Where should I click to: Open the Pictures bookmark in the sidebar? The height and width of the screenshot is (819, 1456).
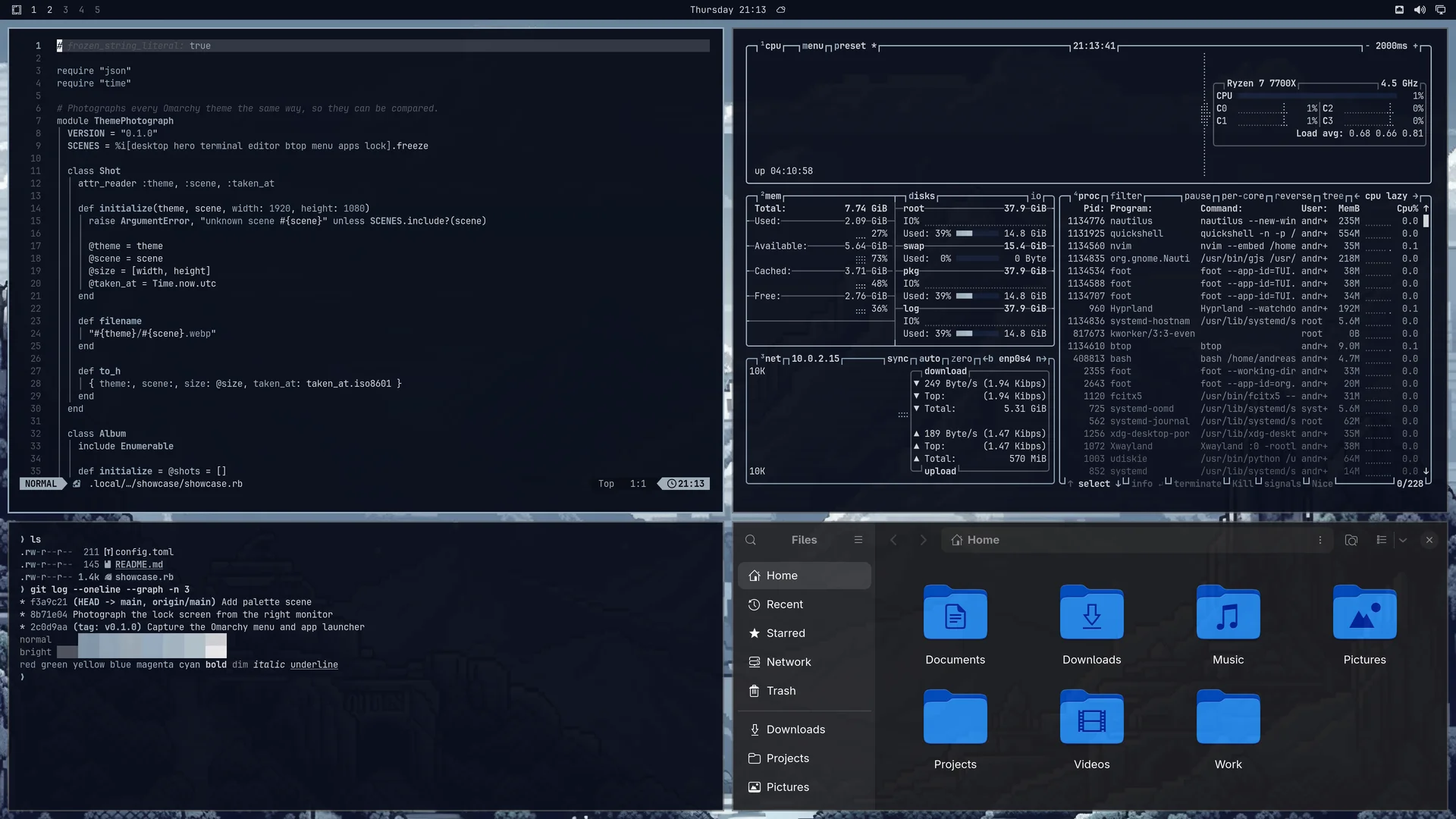(804, 787)
